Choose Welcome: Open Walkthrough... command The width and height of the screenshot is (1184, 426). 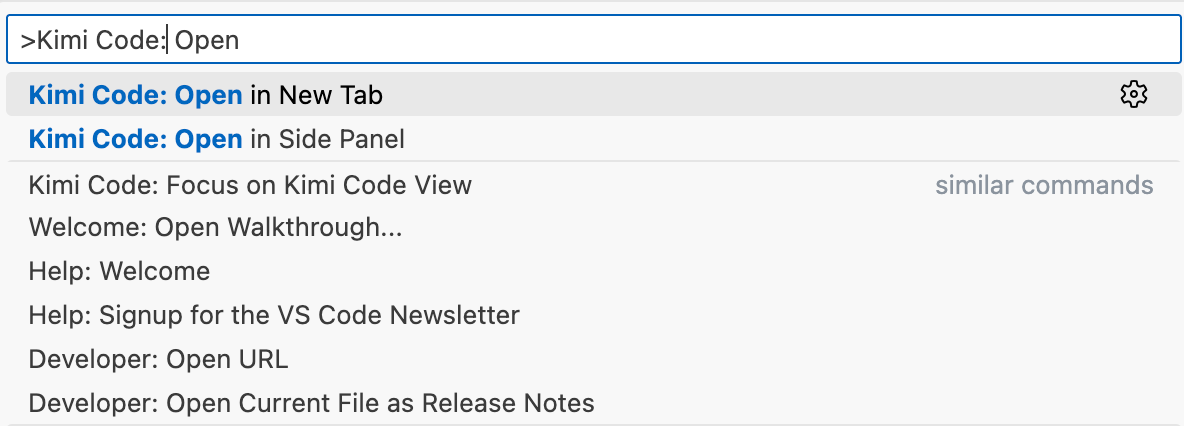[x=215, y=228]
